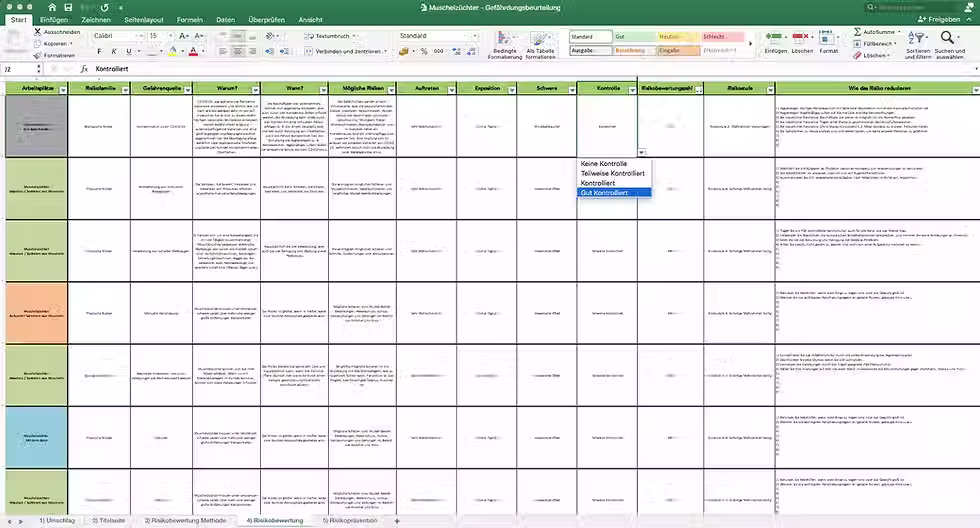Align text left
This screenshot has width=980, height=528.
pos(223,51)
